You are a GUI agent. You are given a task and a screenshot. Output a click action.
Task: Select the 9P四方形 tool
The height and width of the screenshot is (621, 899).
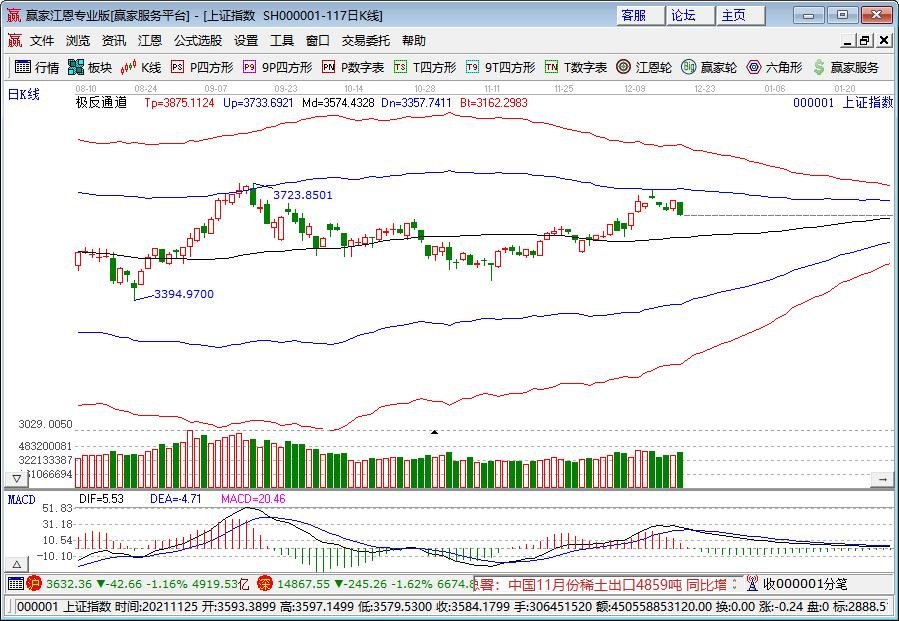pyautogui.click(x=277, y=67)
